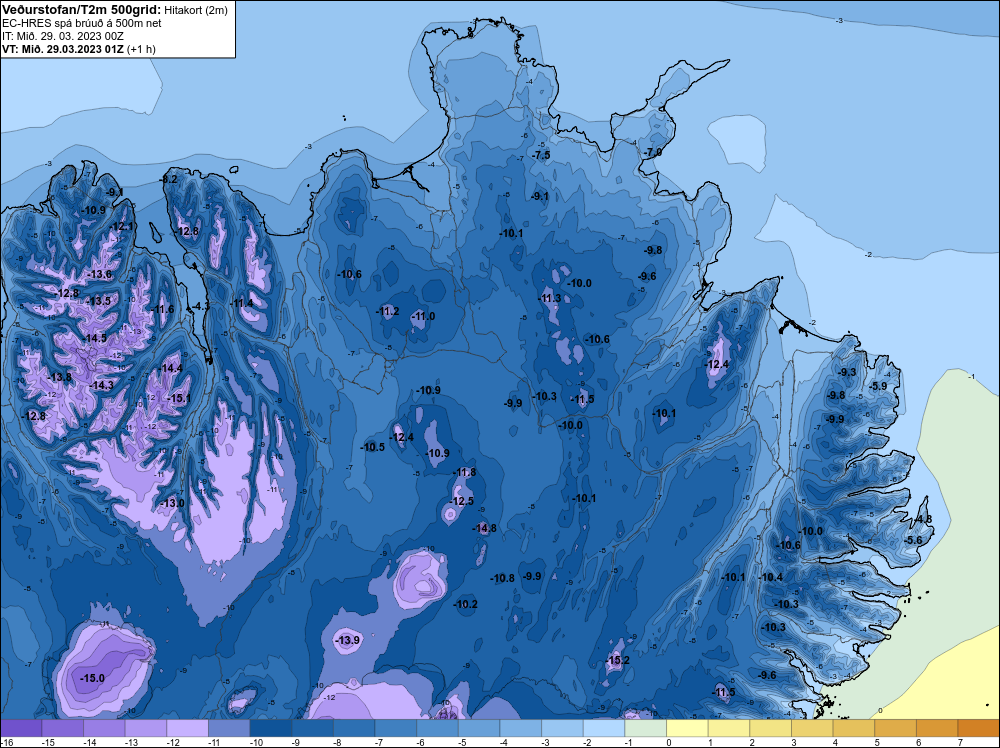The image size is (1000, 748).
Task: Click the -10.4 temperature label
Action: pos(771,577)
